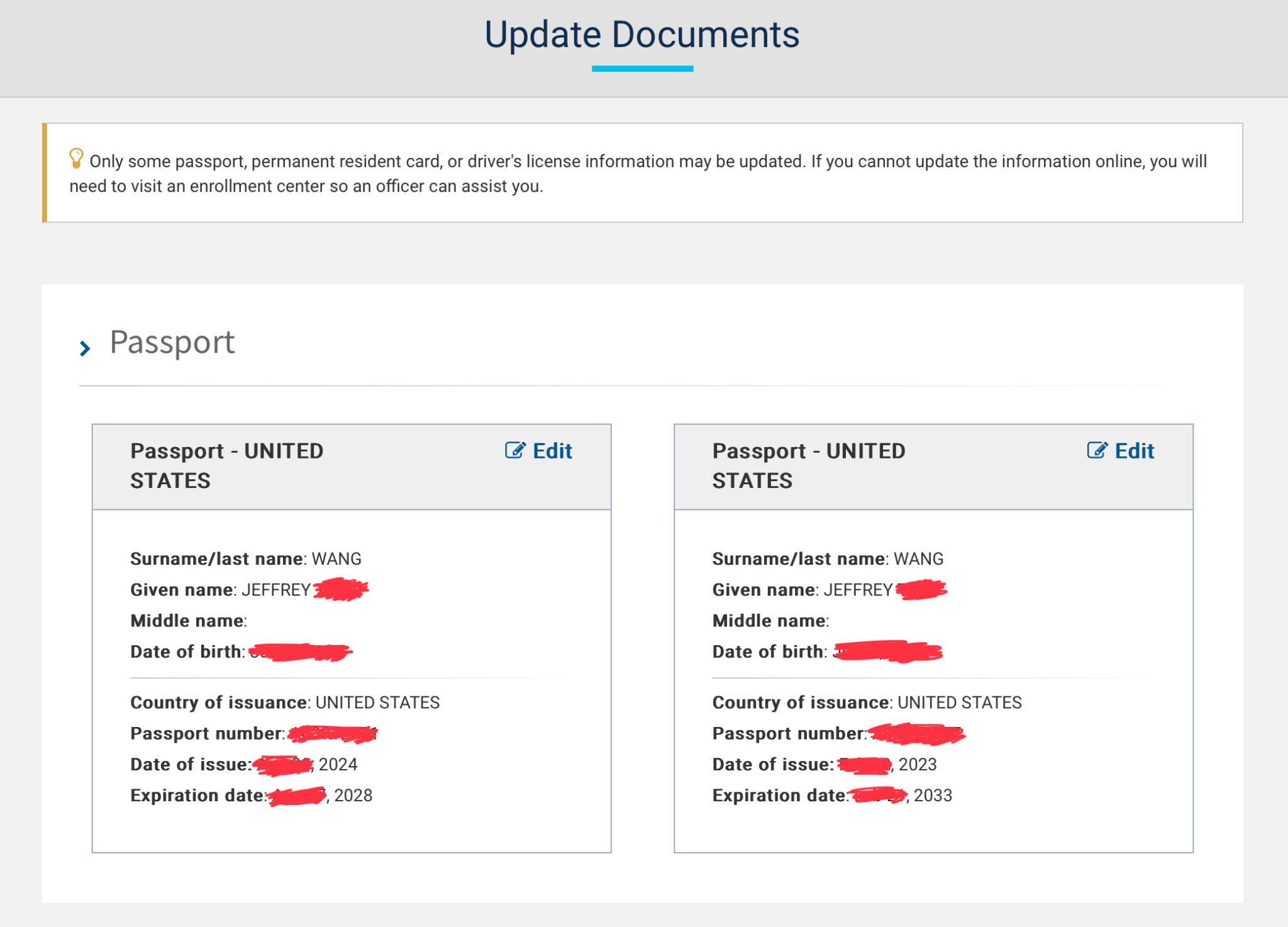Select the right 'Passport - UNITED STATES' card header
1288x927 pixels.
(x=808, y=465)
